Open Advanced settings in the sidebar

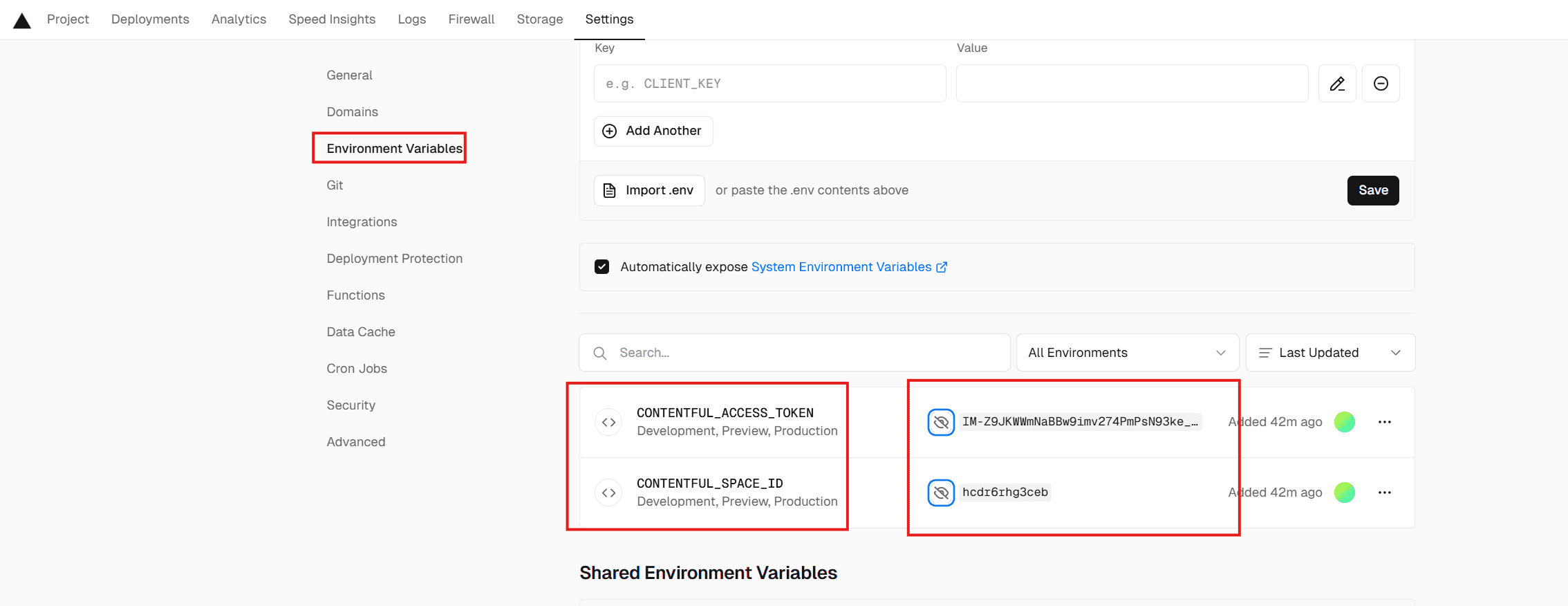pos(356,442)
